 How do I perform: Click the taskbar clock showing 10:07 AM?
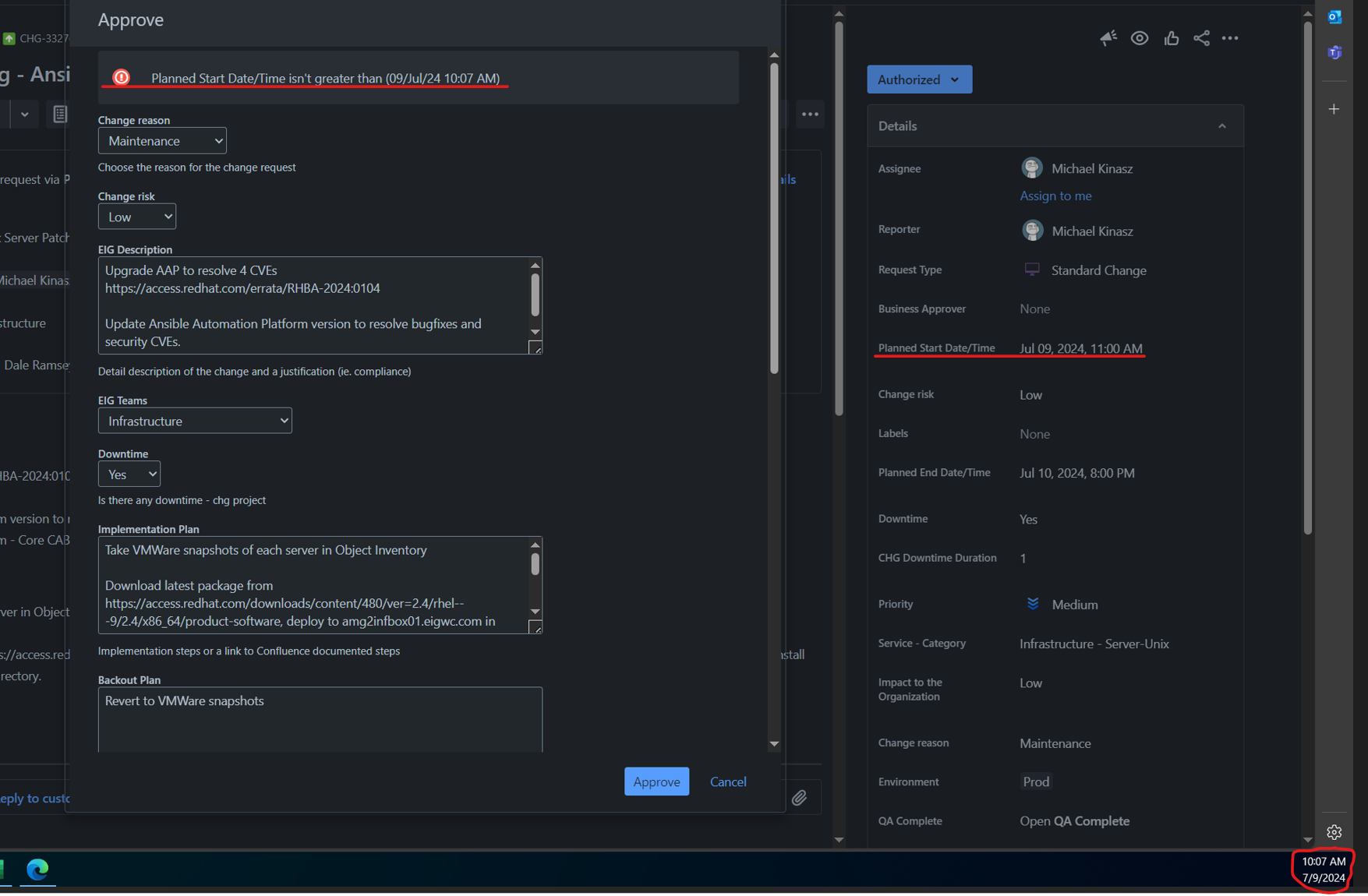1324,870
